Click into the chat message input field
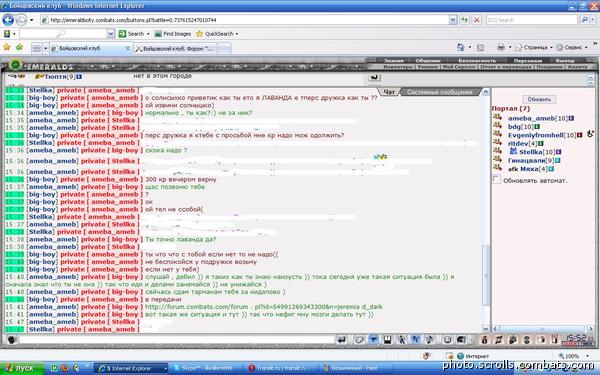Image resolution: width=600 pixels, height=375 pixels. [177, 339]
